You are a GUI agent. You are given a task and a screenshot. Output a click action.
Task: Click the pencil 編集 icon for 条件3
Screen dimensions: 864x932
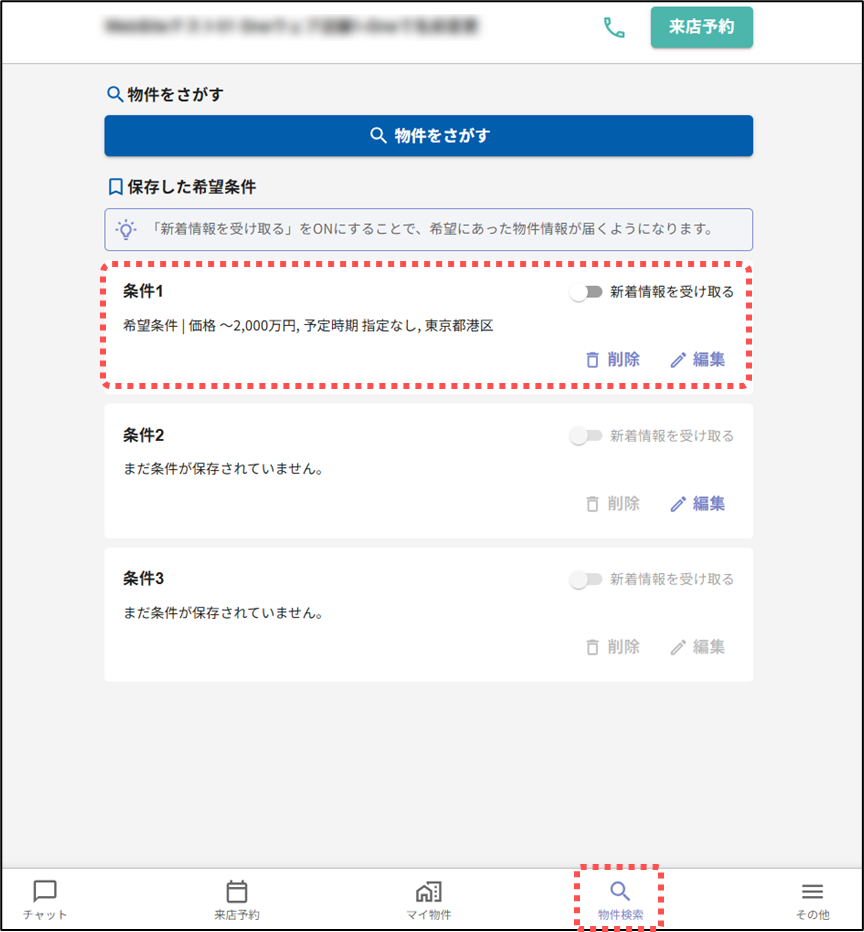(x=679, y=647)
